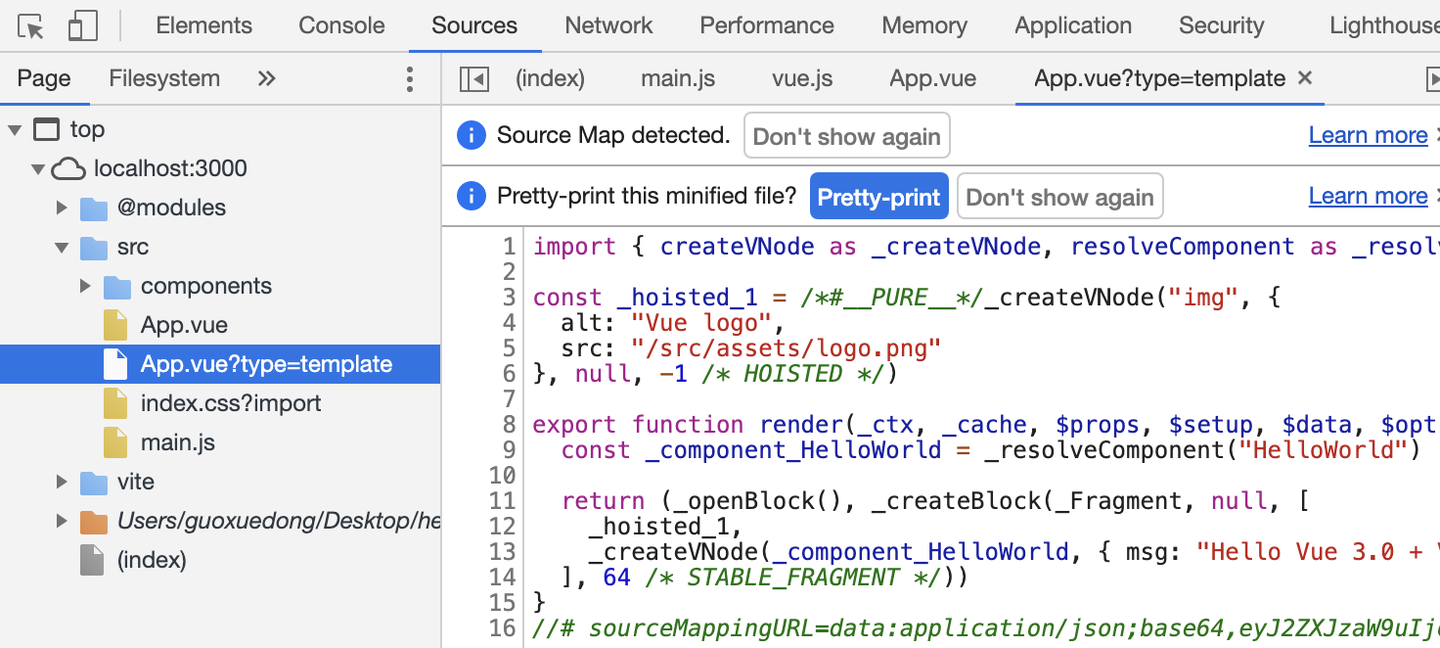Click the Pretty-print info icon
This screenshot has height=648, width=1440.
(471, 196)
